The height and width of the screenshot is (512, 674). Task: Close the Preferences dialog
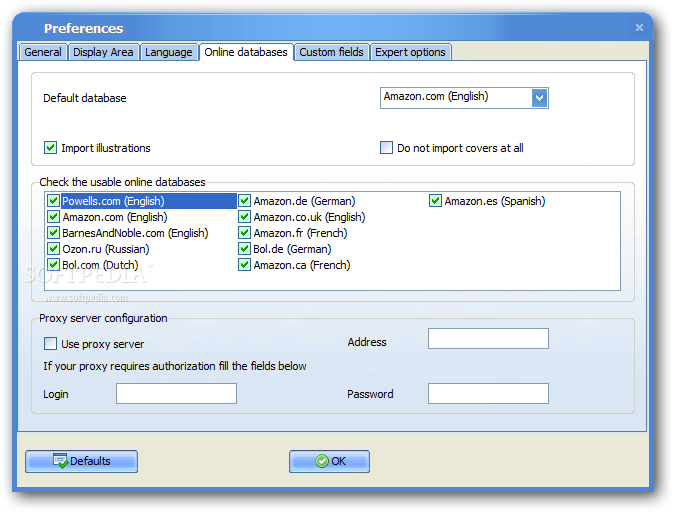tap(639, 28)
